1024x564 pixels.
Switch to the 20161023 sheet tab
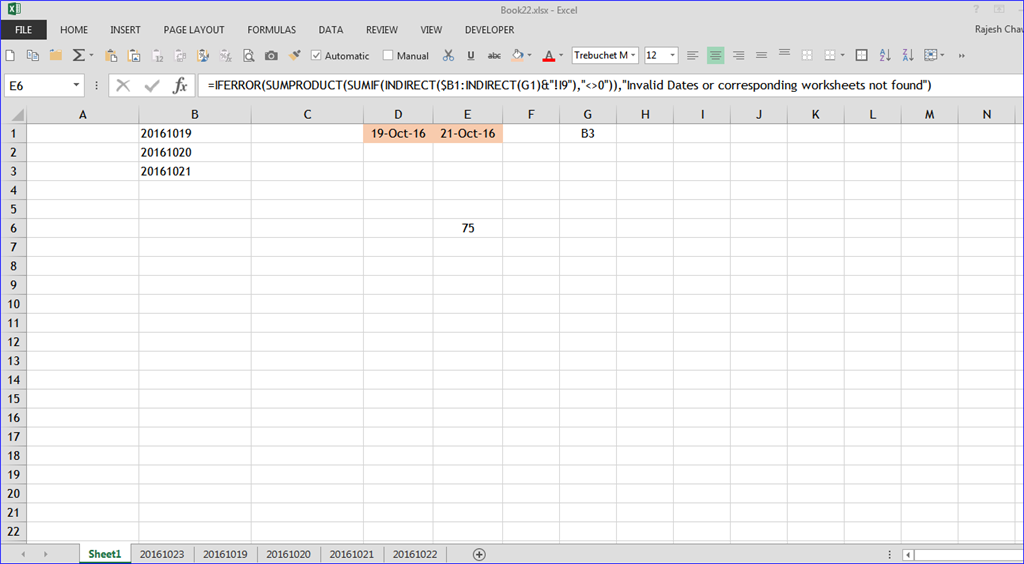click(x=162, y=554)
